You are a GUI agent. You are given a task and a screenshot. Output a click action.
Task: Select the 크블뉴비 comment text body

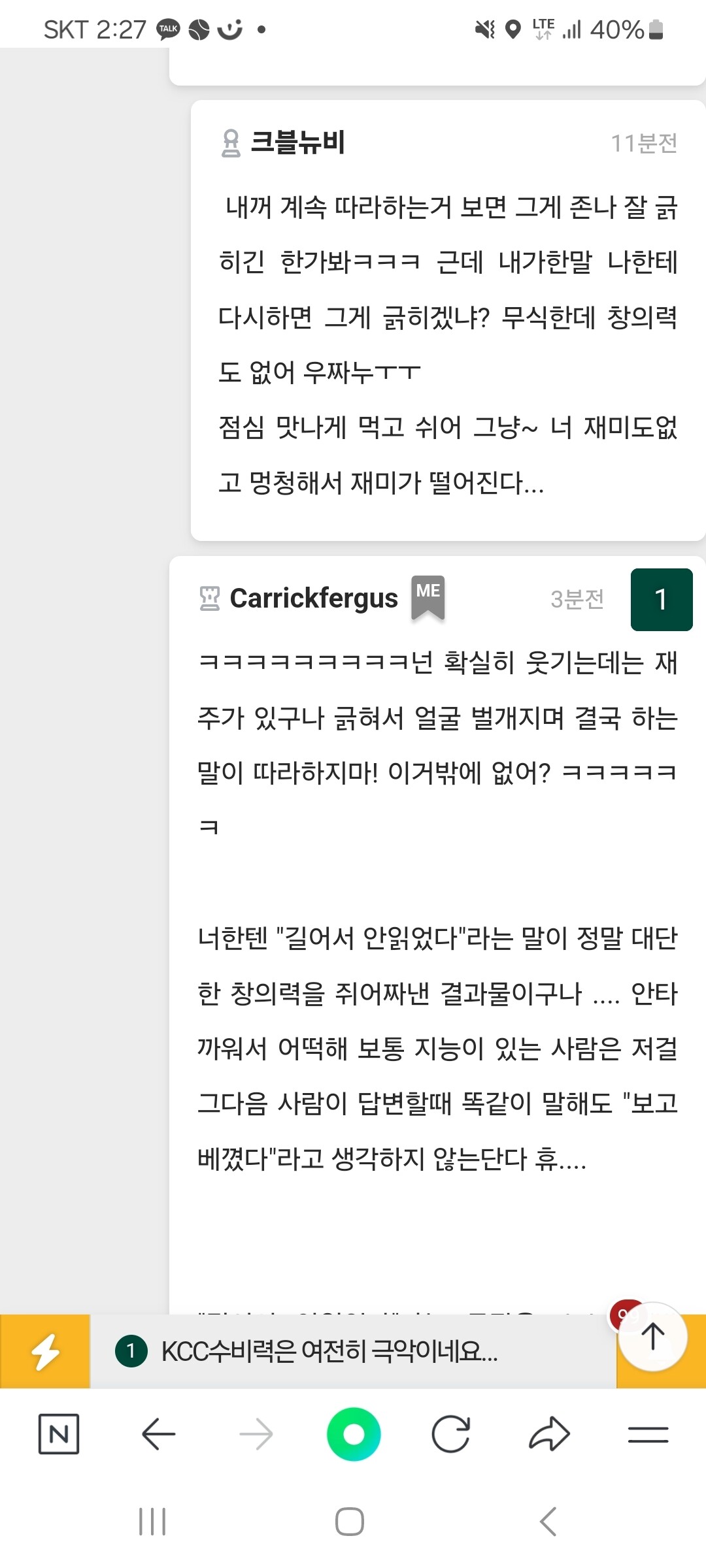point(448,345)
